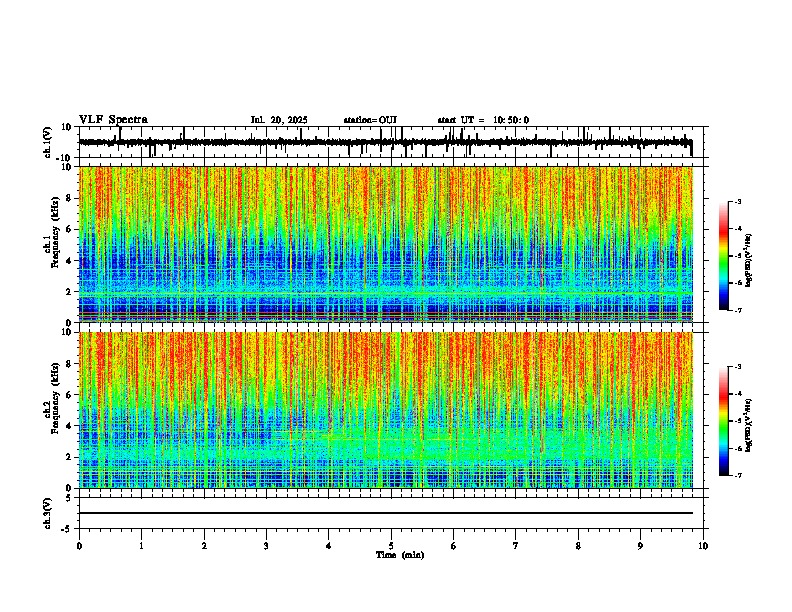Click the "-3" label on ch.1 color bar
792x612 pixels.
point(737,201)
